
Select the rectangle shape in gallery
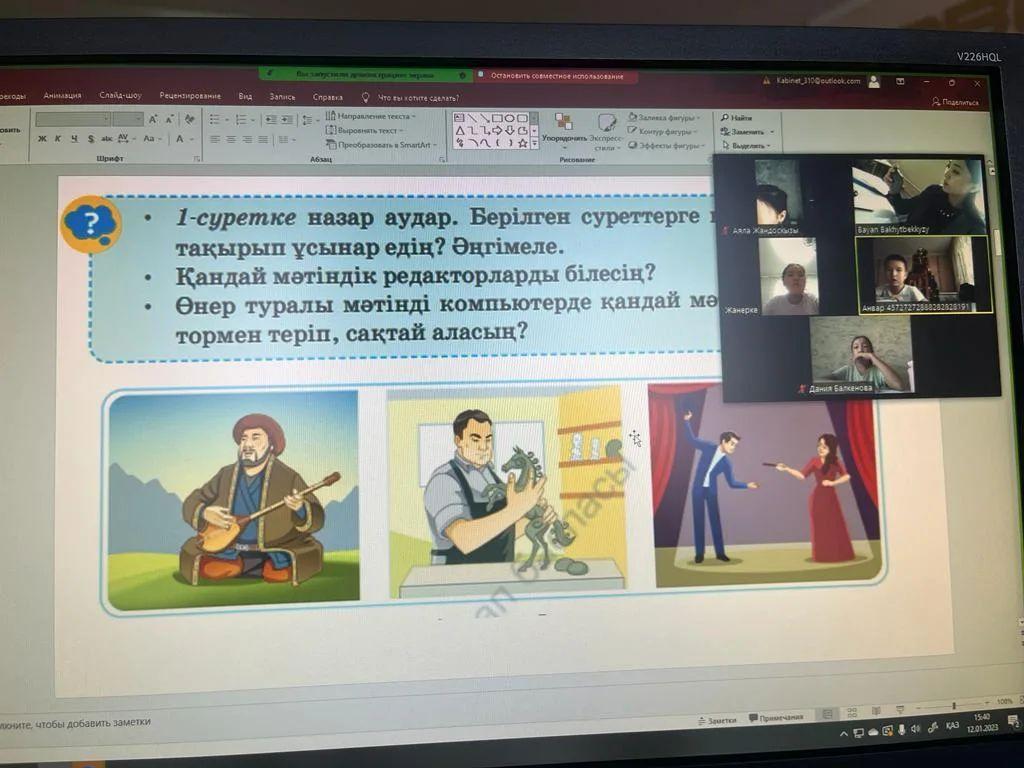point(496,118)
